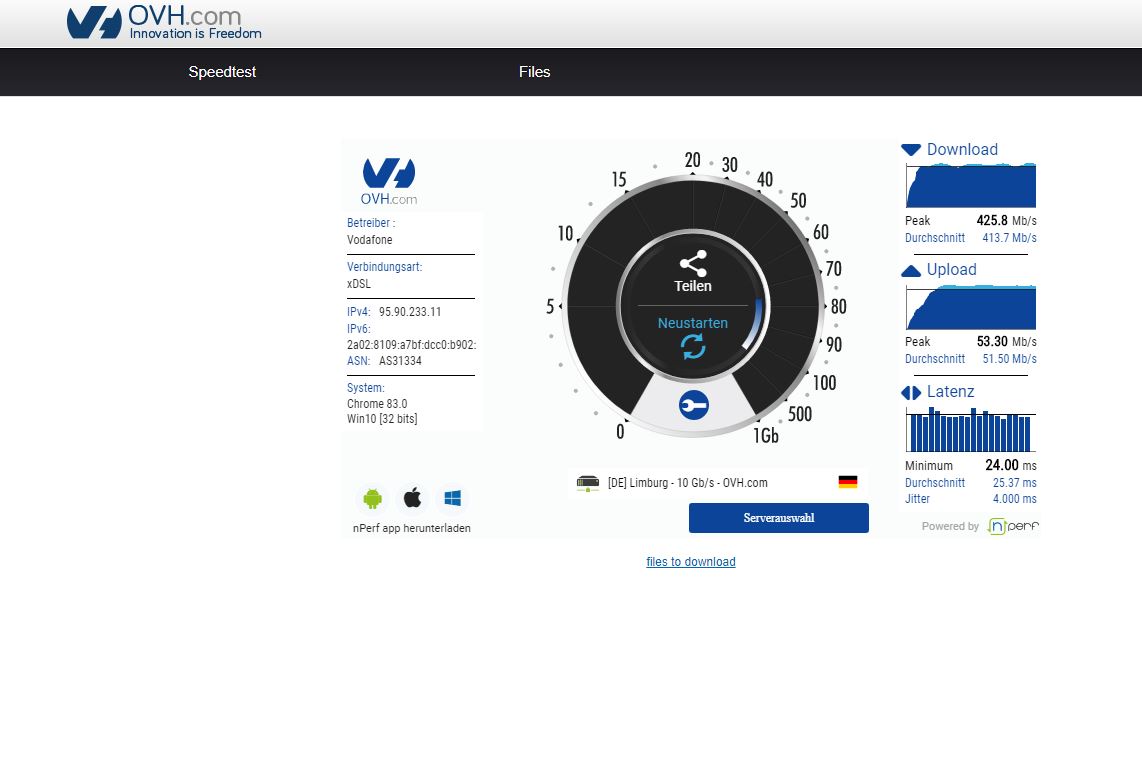Click the download peak value 425.8 Mb/s
1142x784 pixels.
tap(1007, 221)
